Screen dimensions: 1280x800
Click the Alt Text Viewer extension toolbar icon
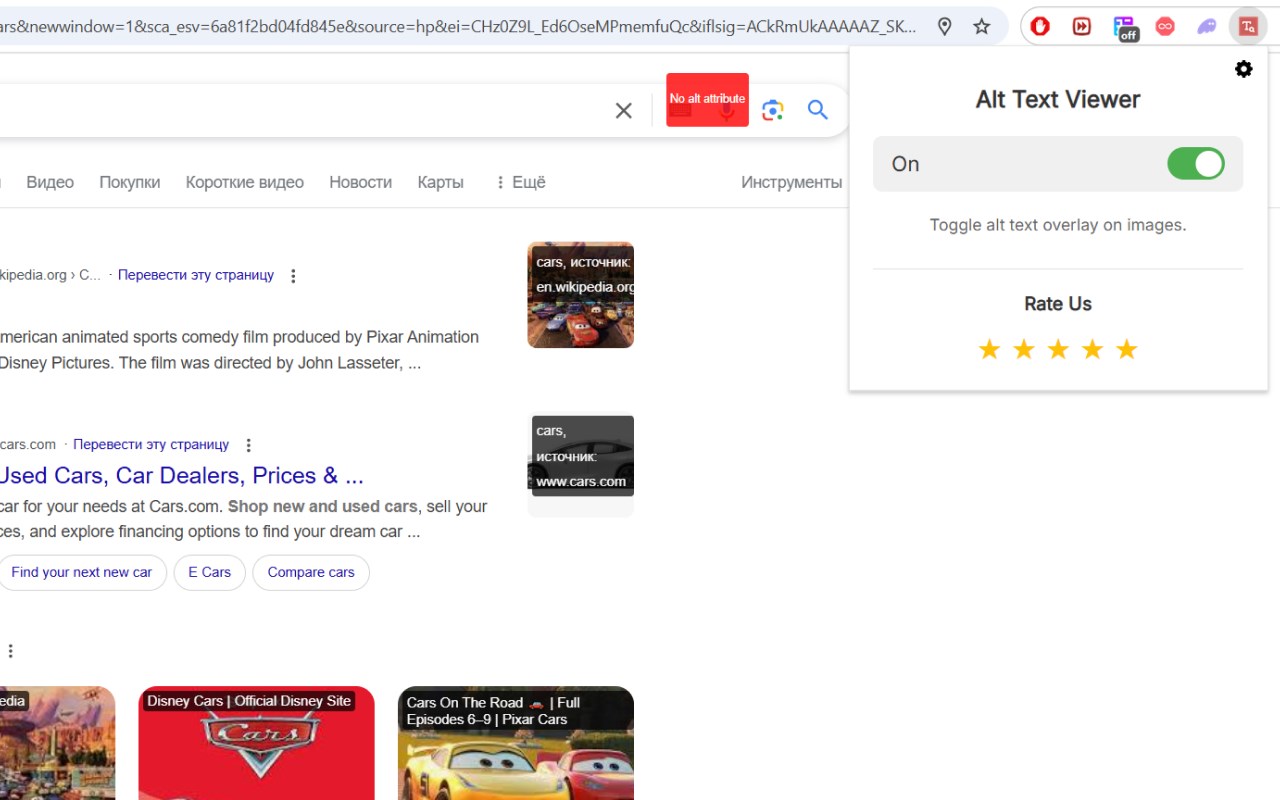1247,27
